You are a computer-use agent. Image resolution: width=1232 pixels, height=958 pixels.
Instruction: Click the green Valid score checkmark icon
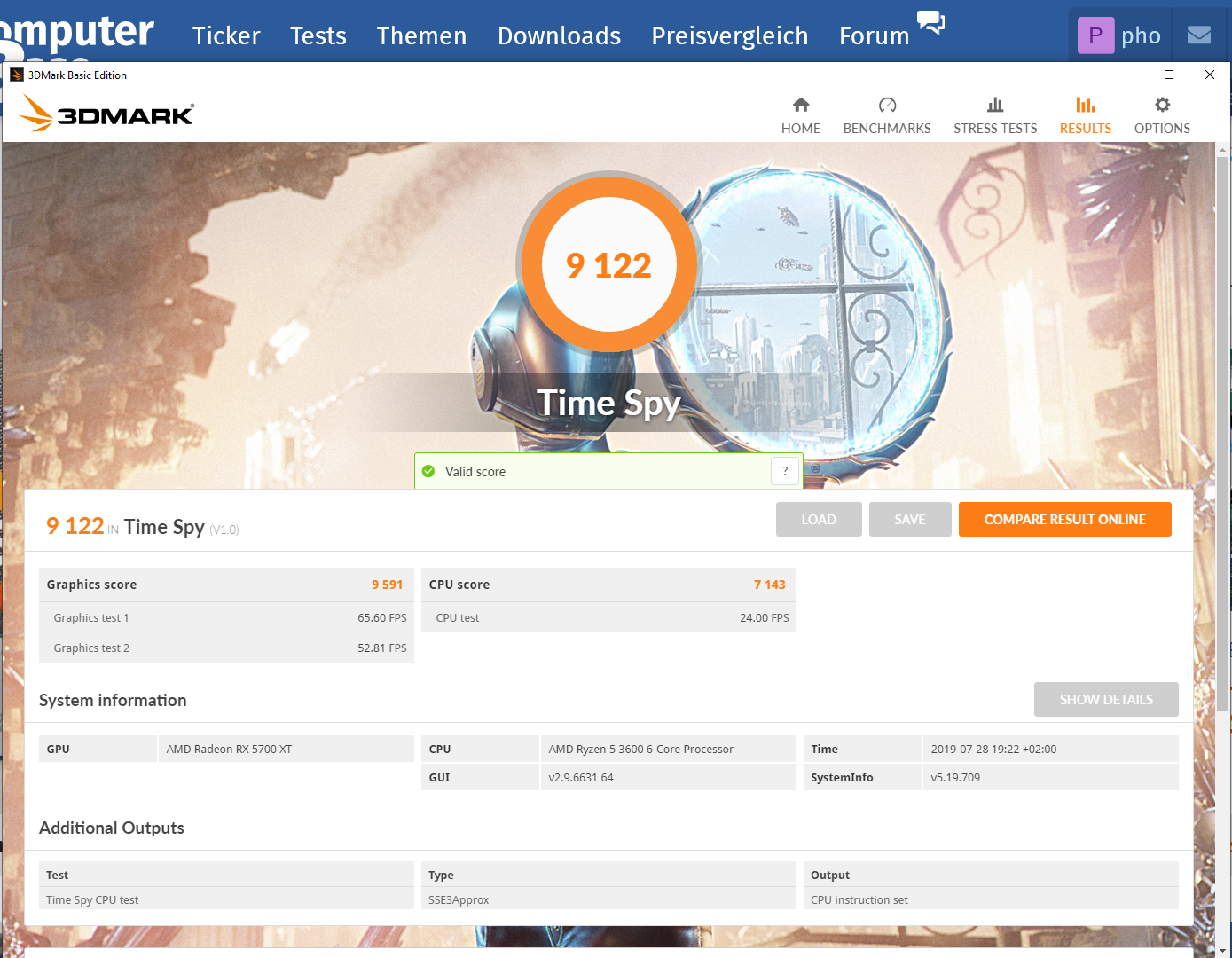428,471
